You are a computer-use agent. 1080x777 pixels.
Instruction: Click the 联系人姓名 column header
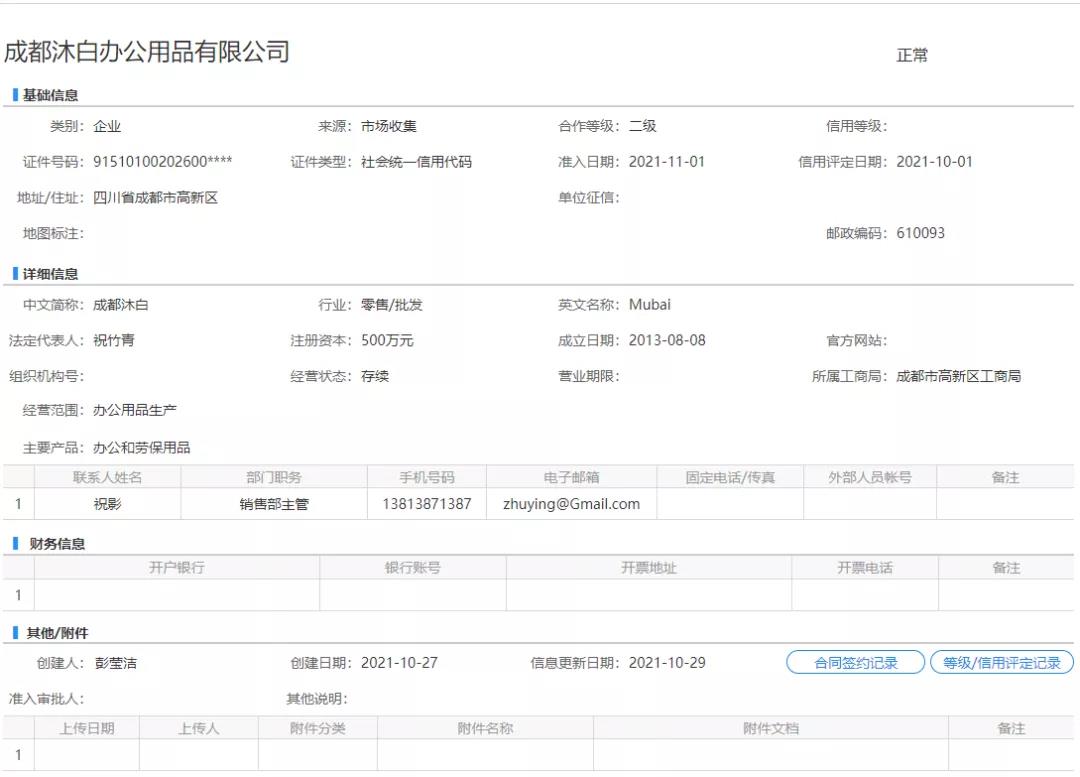coord(107,478)
